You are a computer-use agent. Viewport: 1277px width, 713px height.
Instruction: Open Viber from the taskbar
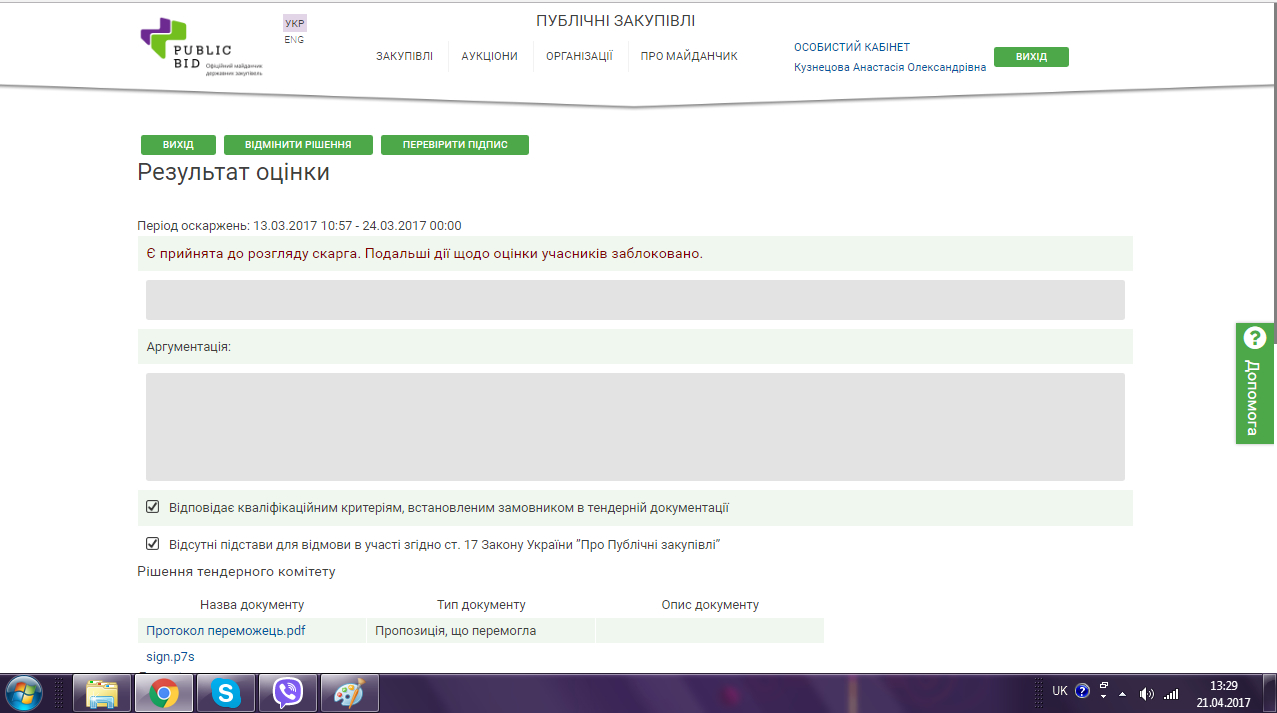[288, 692]
